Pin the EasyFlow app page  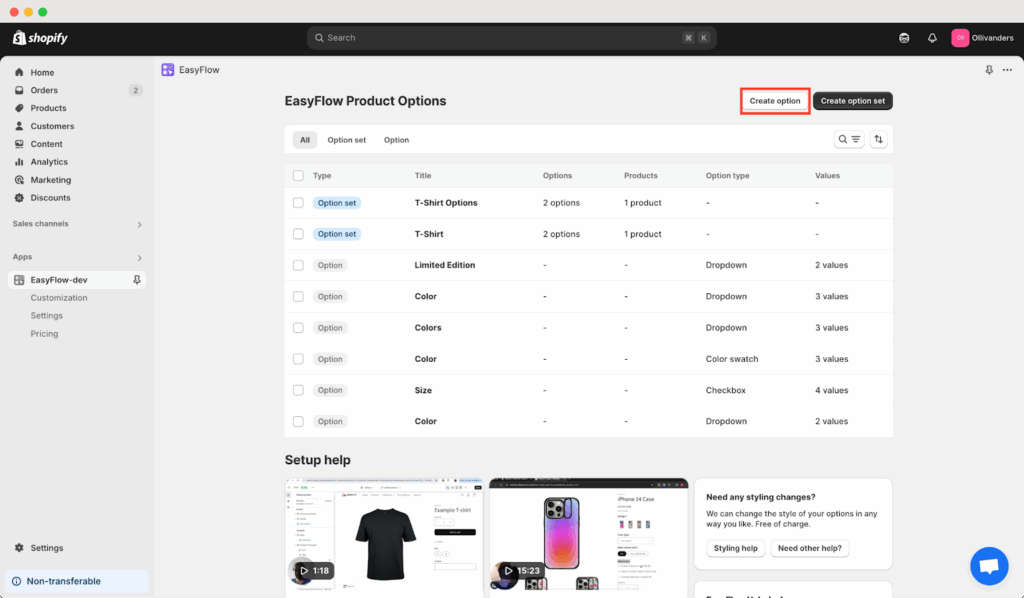(988, 70)
